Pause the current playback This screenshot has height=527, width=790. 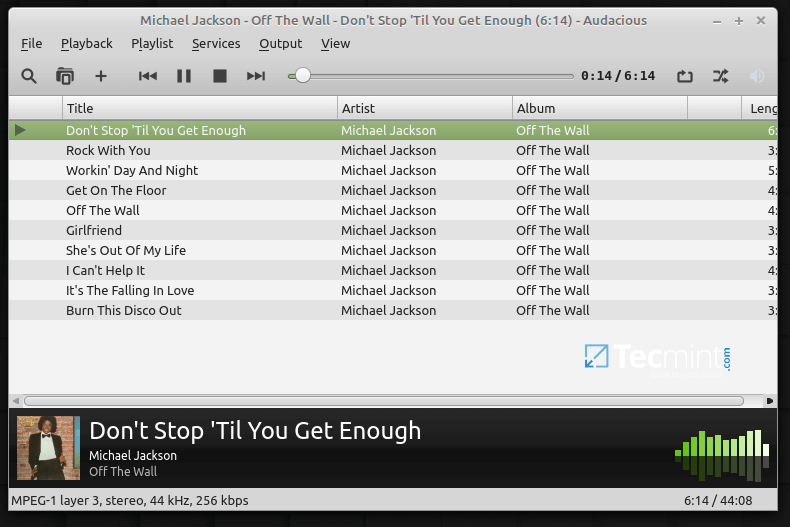click(184, 76)
